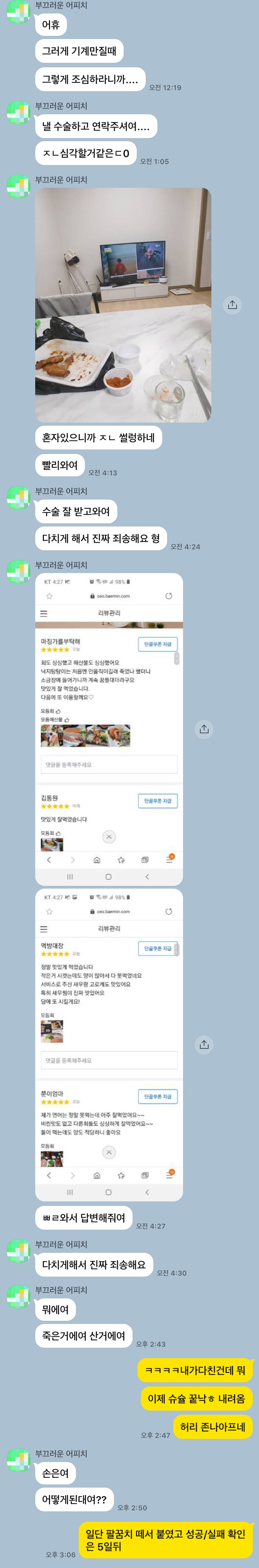Tap sender name 부끄러운 어피치 above 뭐에여
This screenshot has width=259, height=1568.
click(61, 1290)
